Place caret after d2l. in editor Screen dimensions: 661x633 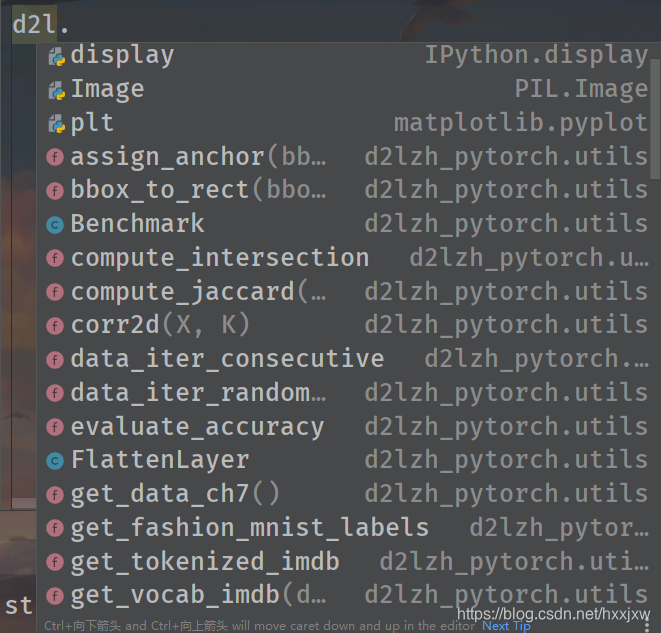(70, 24)
